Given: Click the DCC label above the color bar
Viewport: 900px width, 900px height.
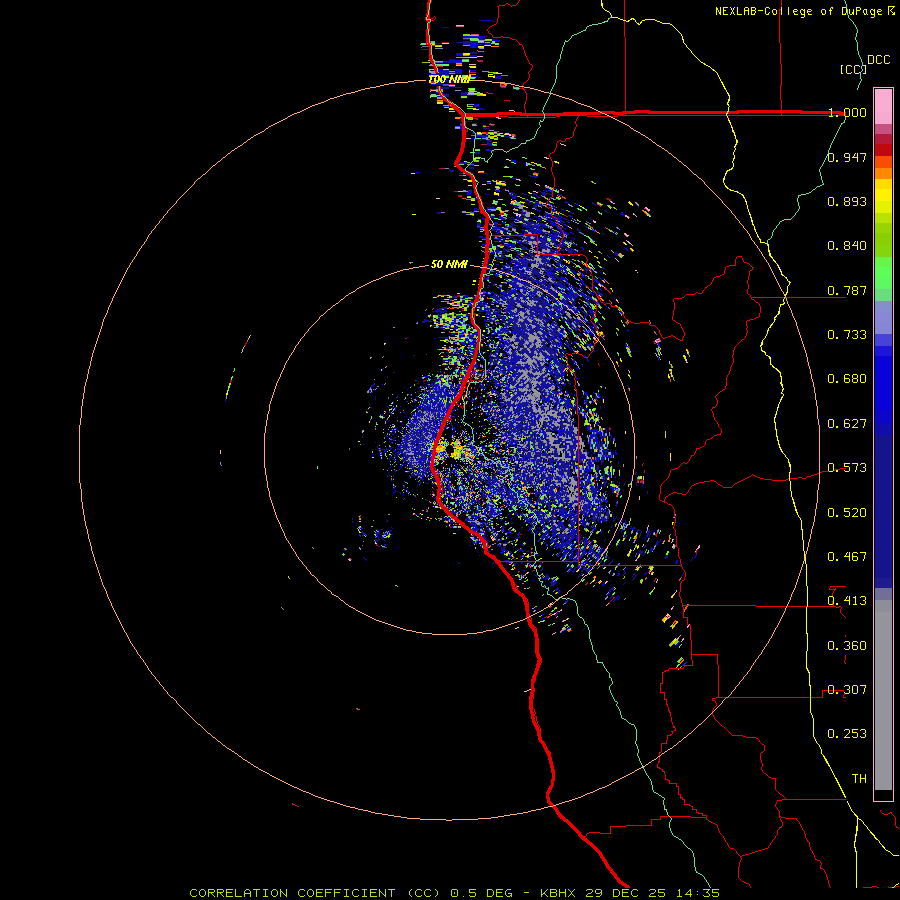Looking at the screenshot, I should tap(878, 60).
